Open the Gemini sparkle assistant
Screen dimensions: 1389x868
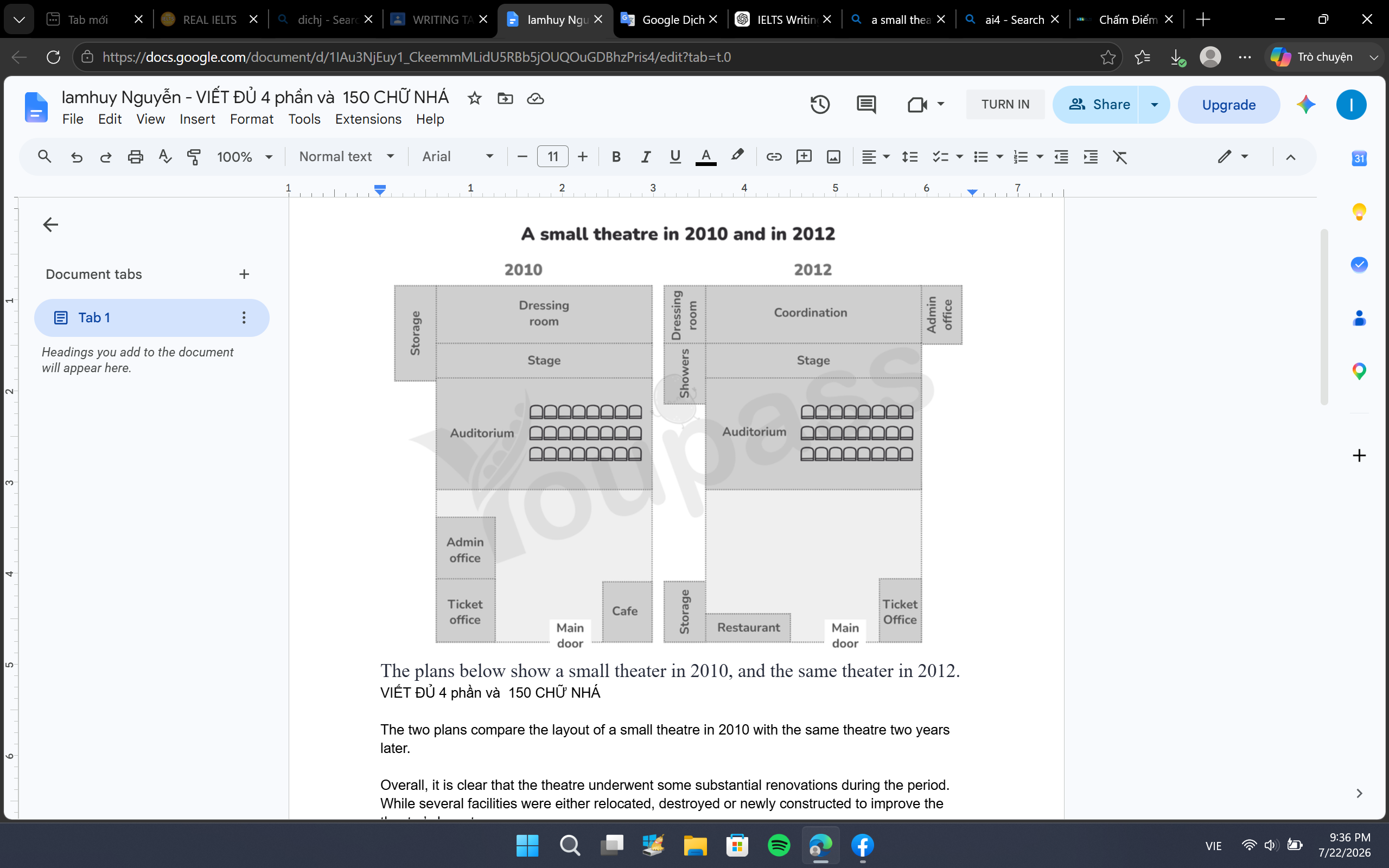[1306, 105]
